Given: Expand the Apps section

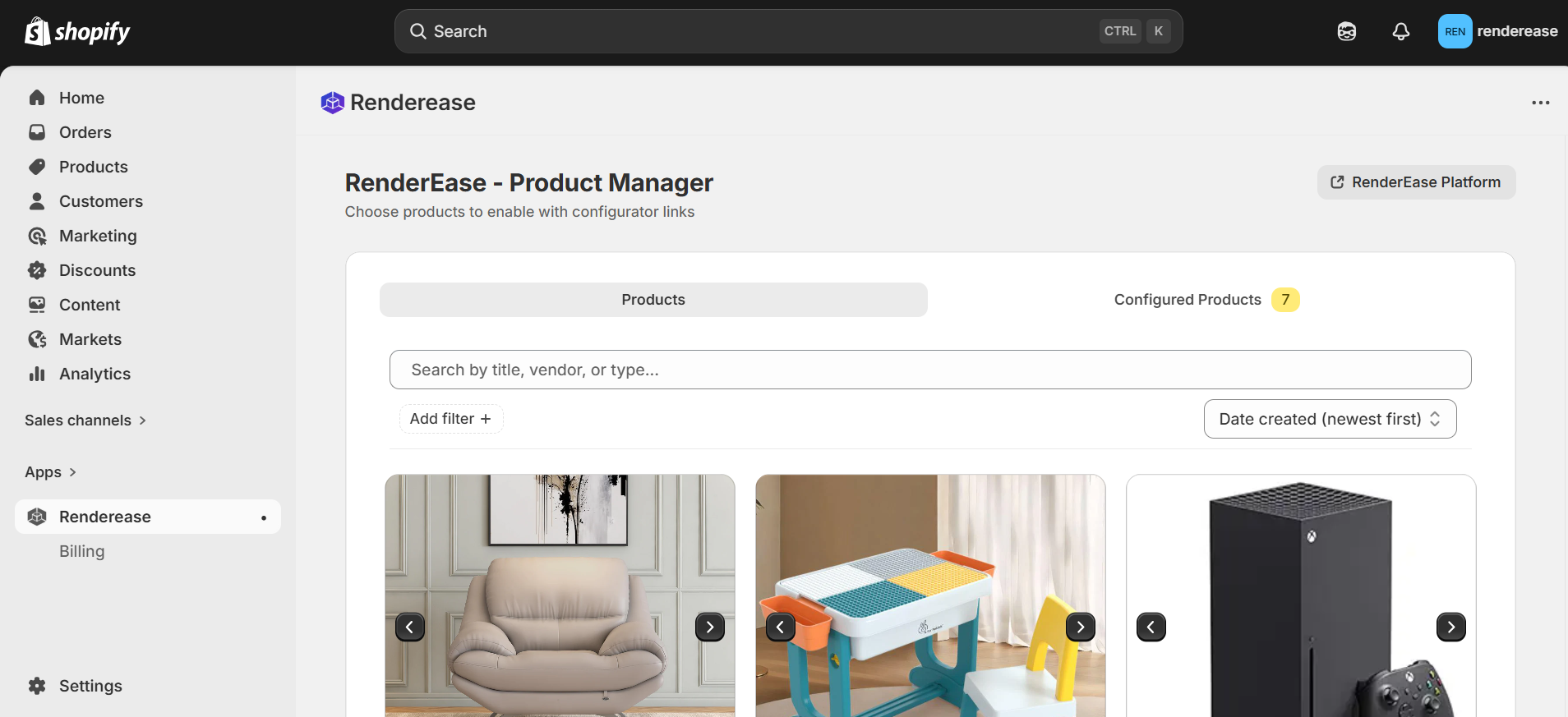Looking at the screenshot, I should coord(51,472).
